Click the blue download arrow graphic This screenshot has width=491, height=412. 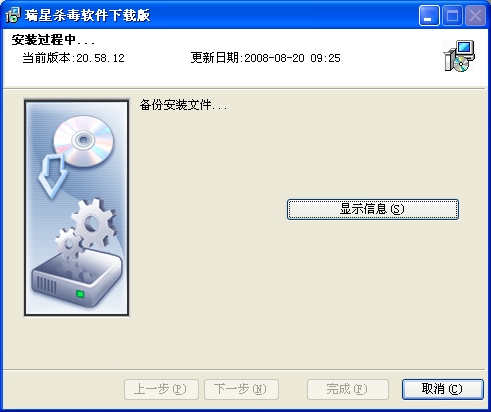(53, 176)
